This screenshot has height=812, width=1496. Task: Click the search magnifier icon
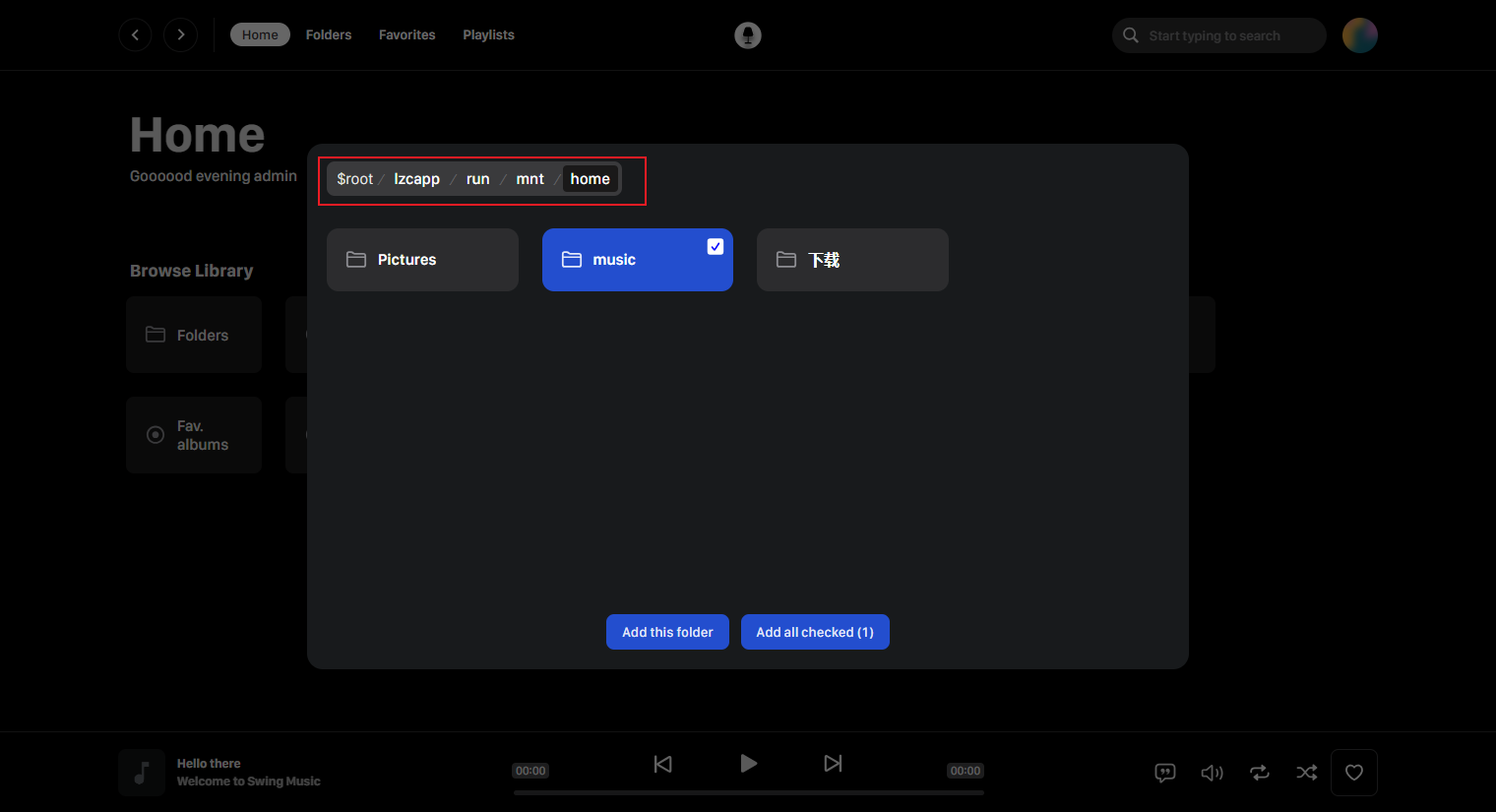[1131, 35]
